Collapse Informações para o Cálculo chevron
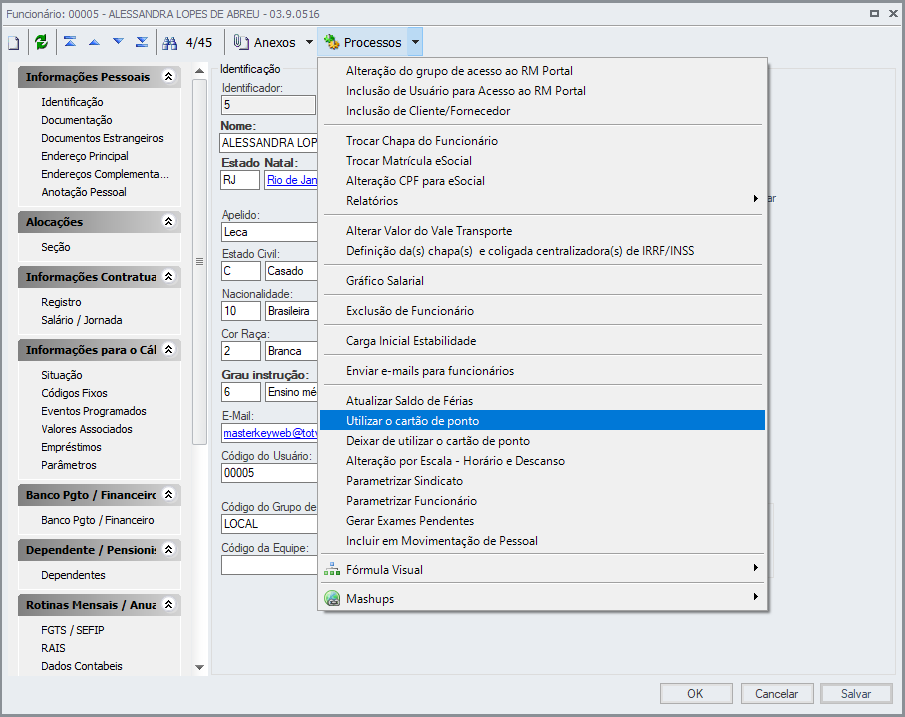Screen dimensions: 905x717 click(x=169, y=349)
